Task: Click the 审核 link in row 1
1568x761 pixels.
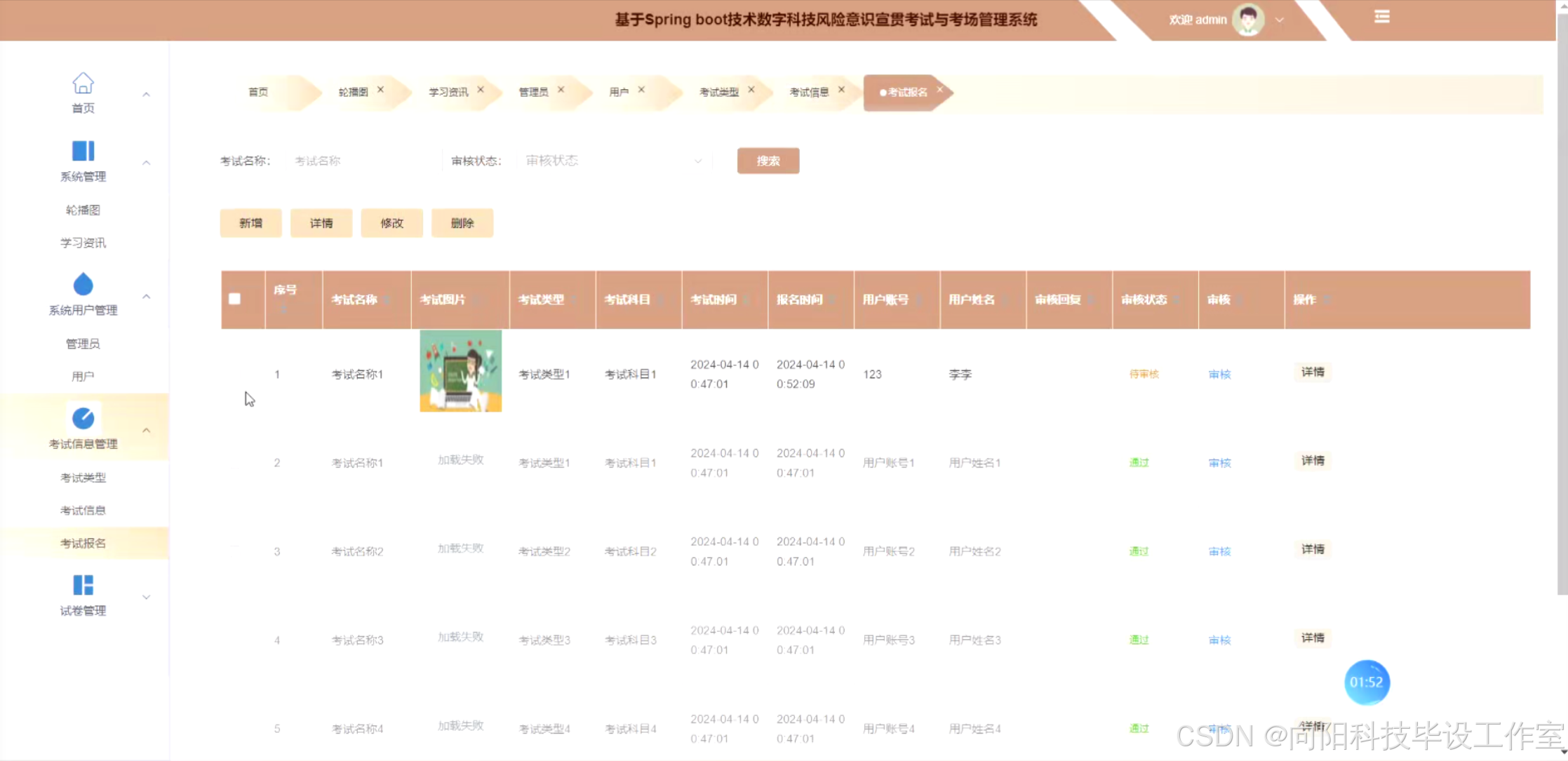Action: 1219,375
